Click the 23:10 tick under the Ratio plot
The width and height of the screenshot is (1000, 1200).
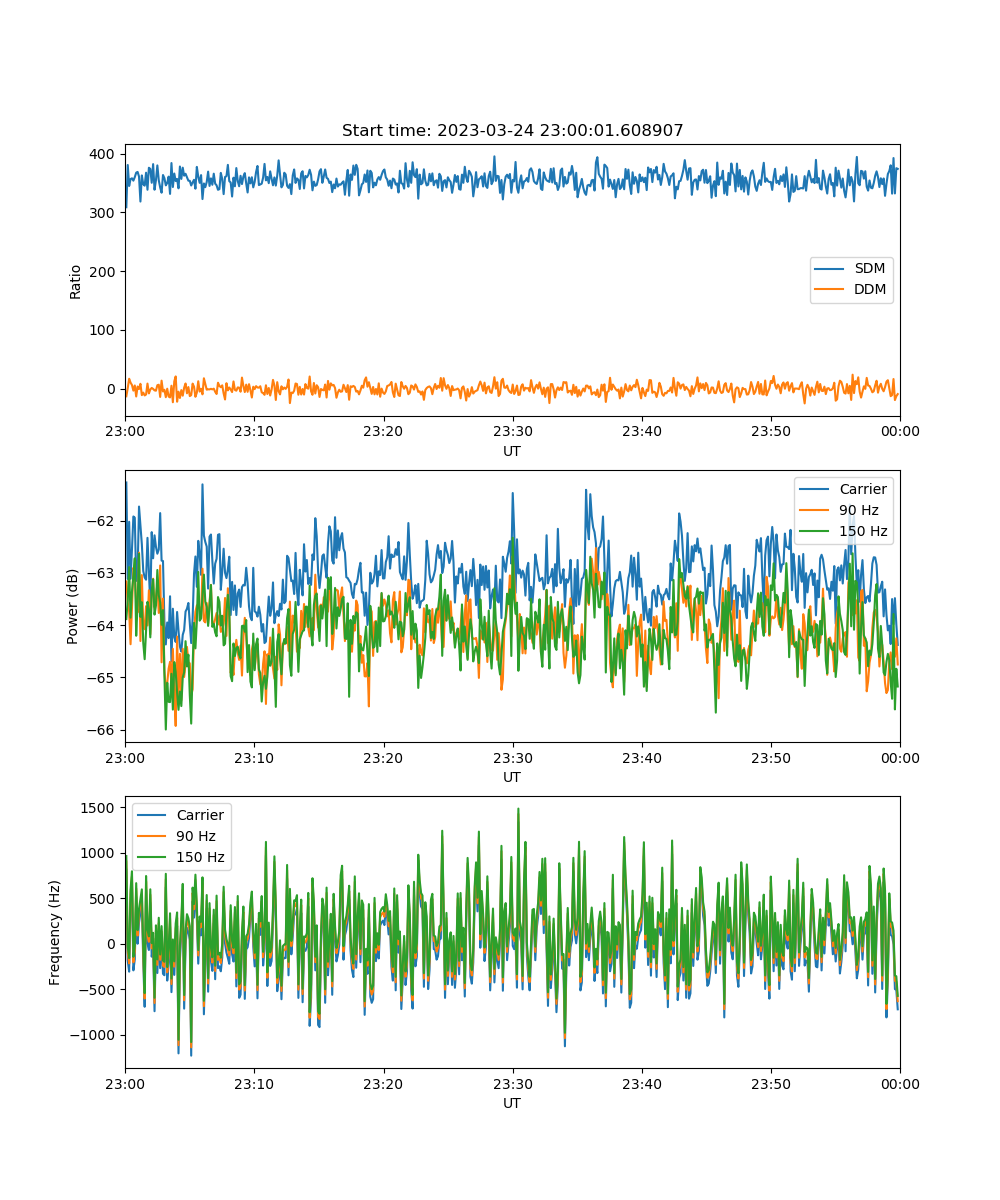(254, 431)
